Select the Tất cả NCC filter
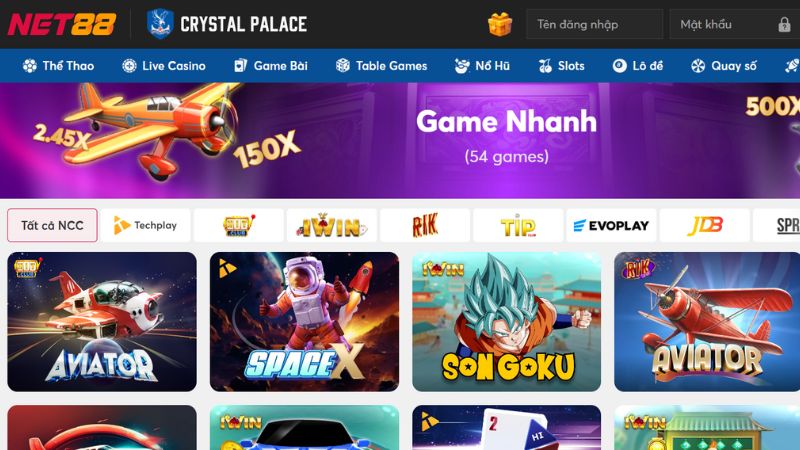The height and width of the screenshot is (450, 800). pyautogui.click(x=52, y=225)
